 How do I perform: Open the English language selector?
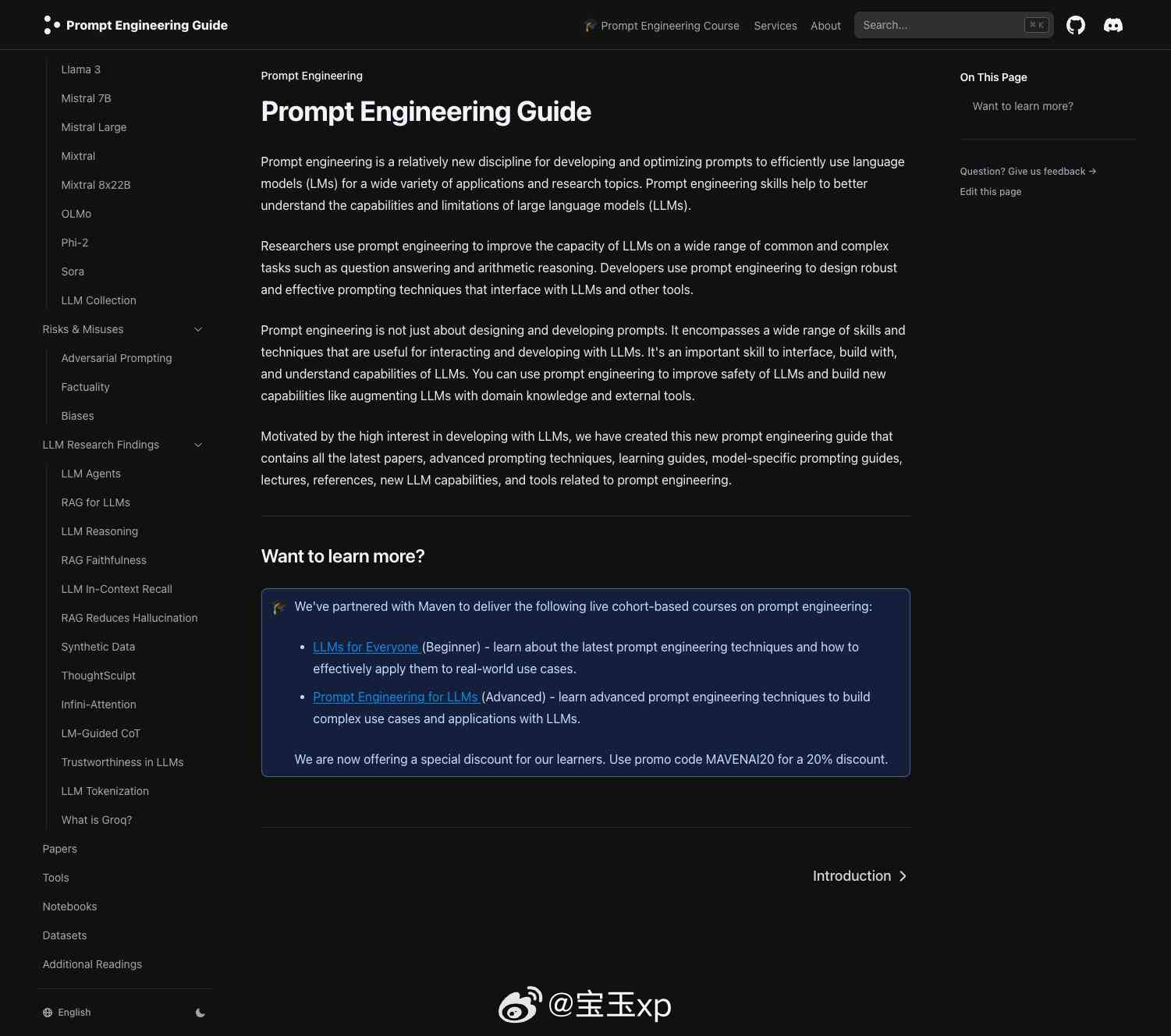tap(74, 1013)
